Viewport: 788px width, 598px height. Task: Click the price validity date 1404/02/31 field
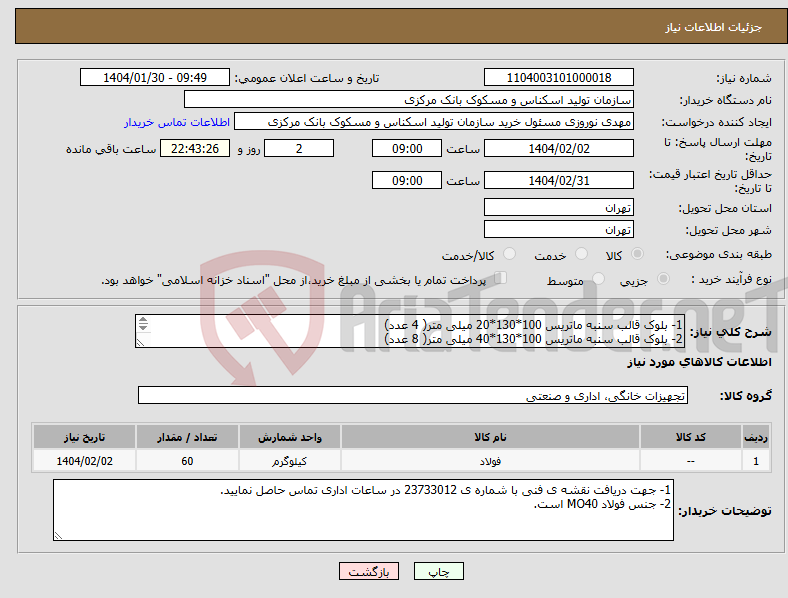point(559,180)
